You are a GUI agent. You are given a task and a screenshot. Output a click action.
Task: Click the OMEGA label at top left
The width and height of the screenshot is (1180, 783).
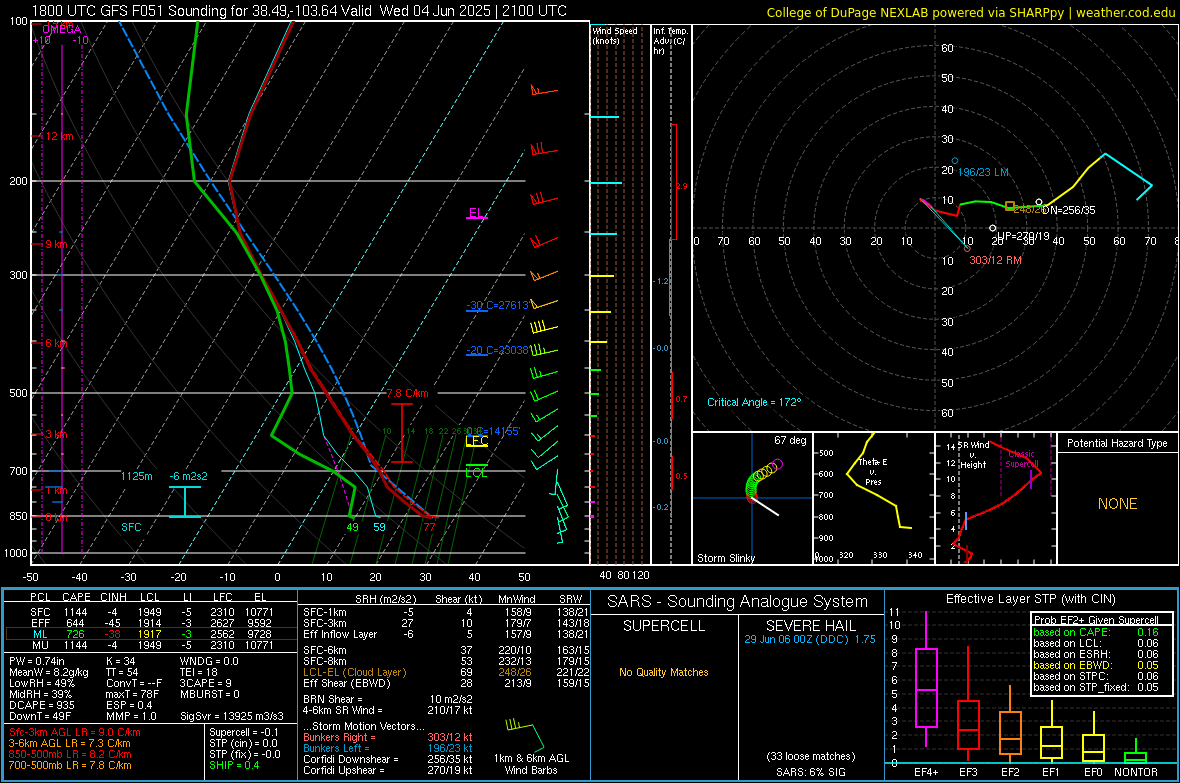tap(62, 29)
